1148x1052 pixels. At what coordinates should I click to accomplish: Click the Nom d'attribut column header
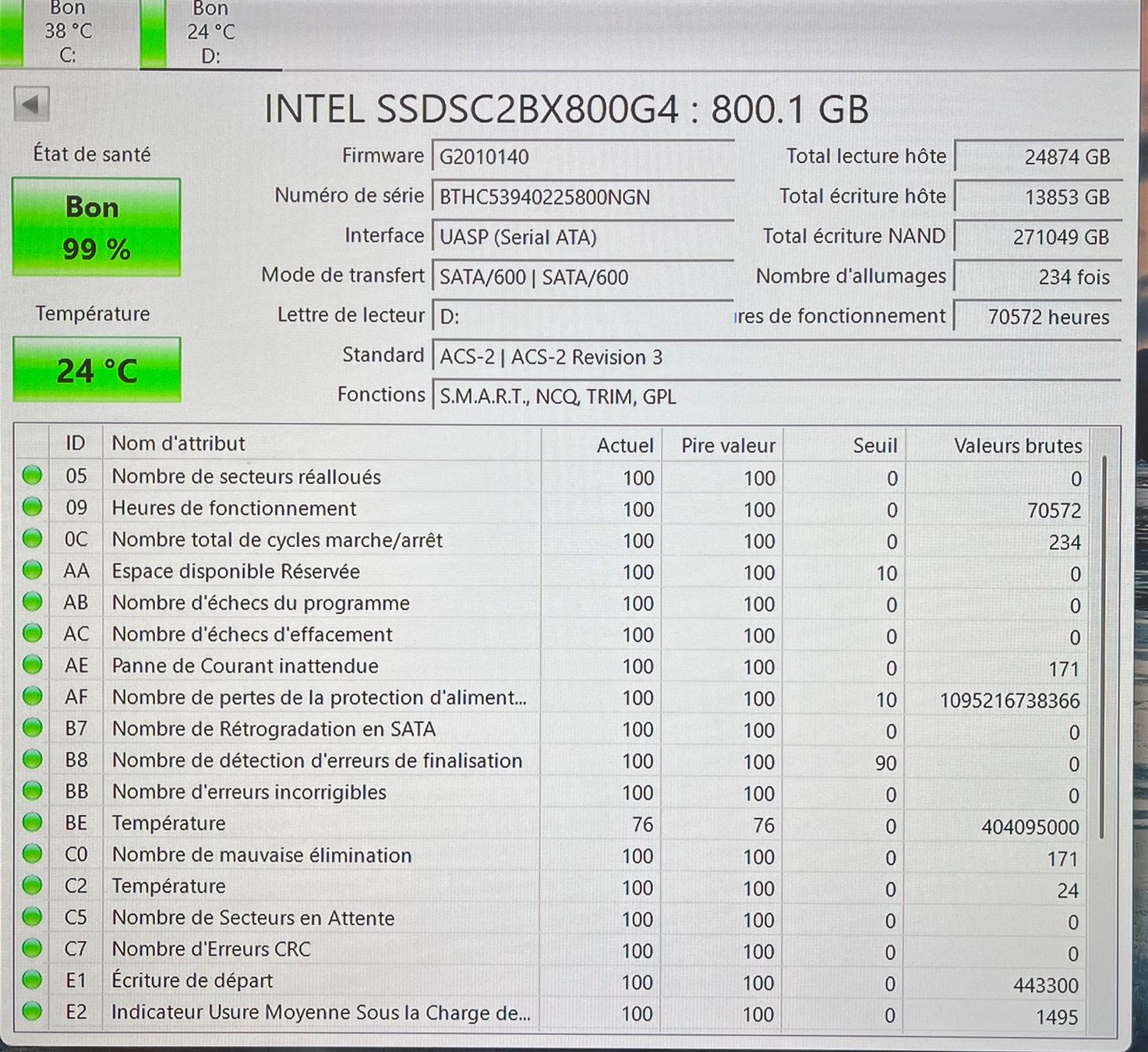tap(322, 443)
